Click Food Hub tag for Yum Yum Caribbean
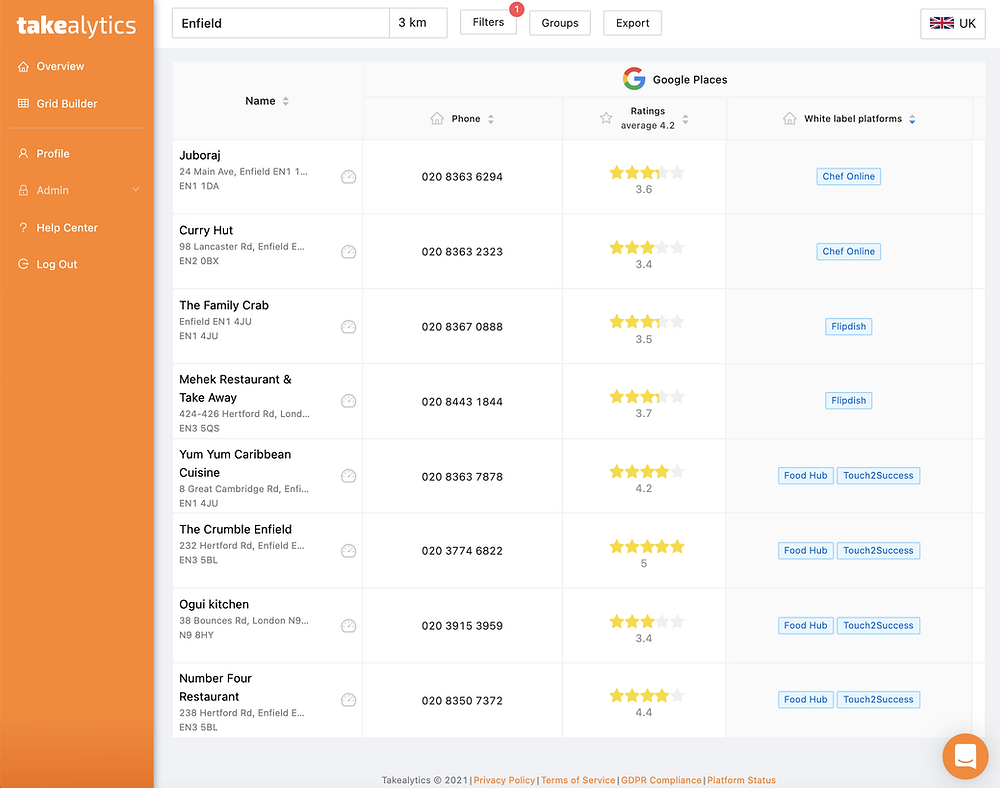Image resolution: width=1000 pixels, height=788 pixels. click(x=805, y=476)
